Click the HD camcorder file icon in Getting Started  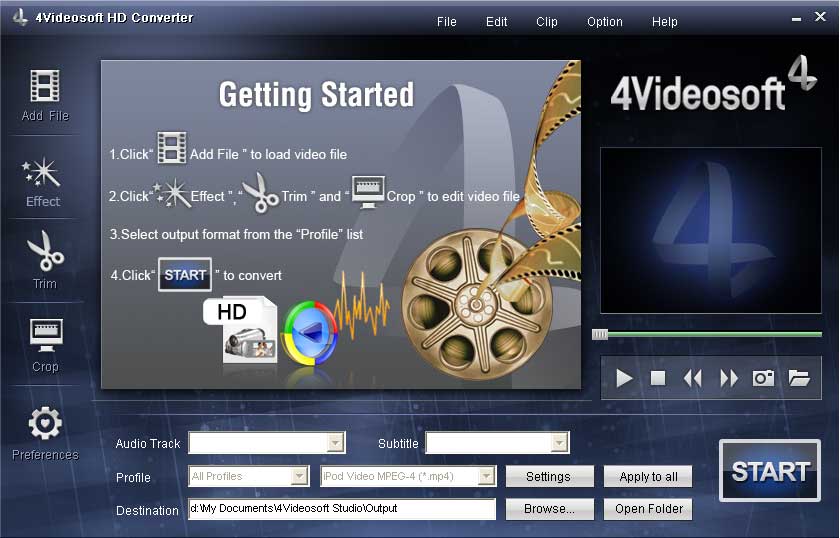(x=241, y=330)
